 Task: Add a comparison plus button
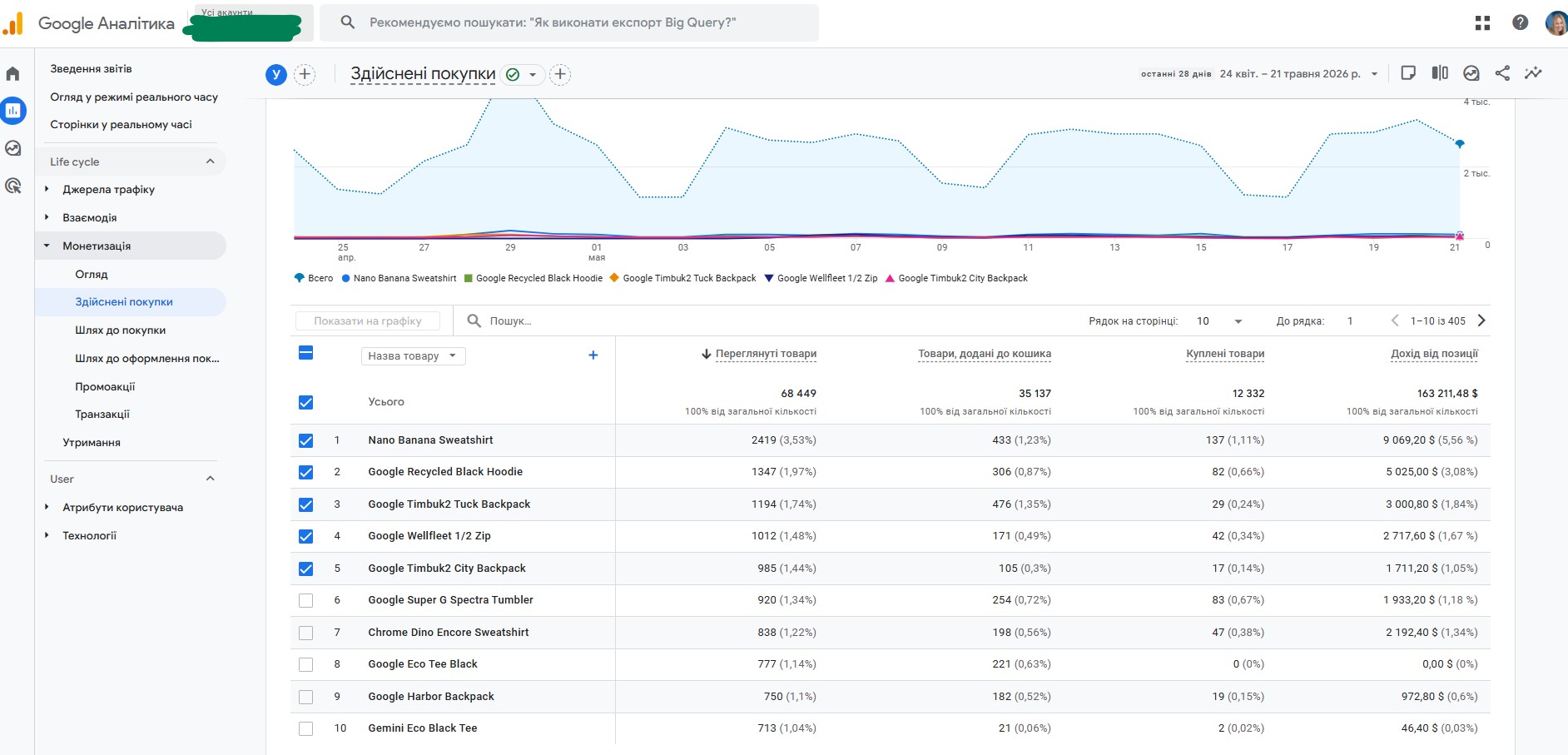(x=305, y=74)
